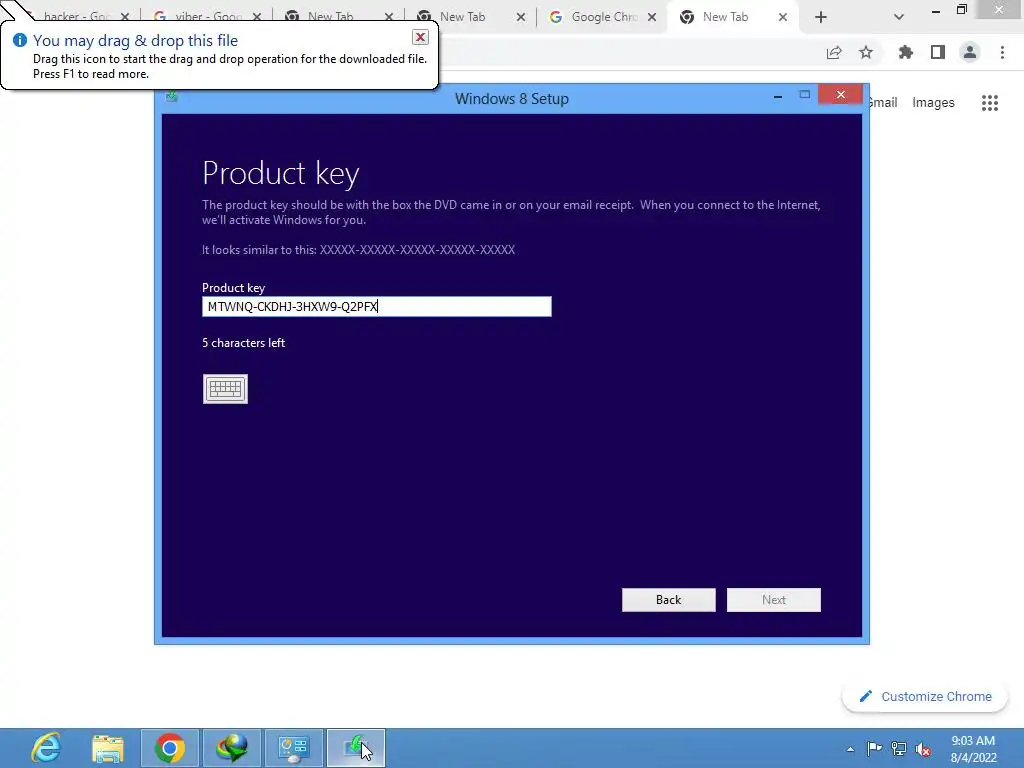This screenshot has height=768, width=1024.
Task: Minimize the Windows 8 Setup window
Action: 778,97
